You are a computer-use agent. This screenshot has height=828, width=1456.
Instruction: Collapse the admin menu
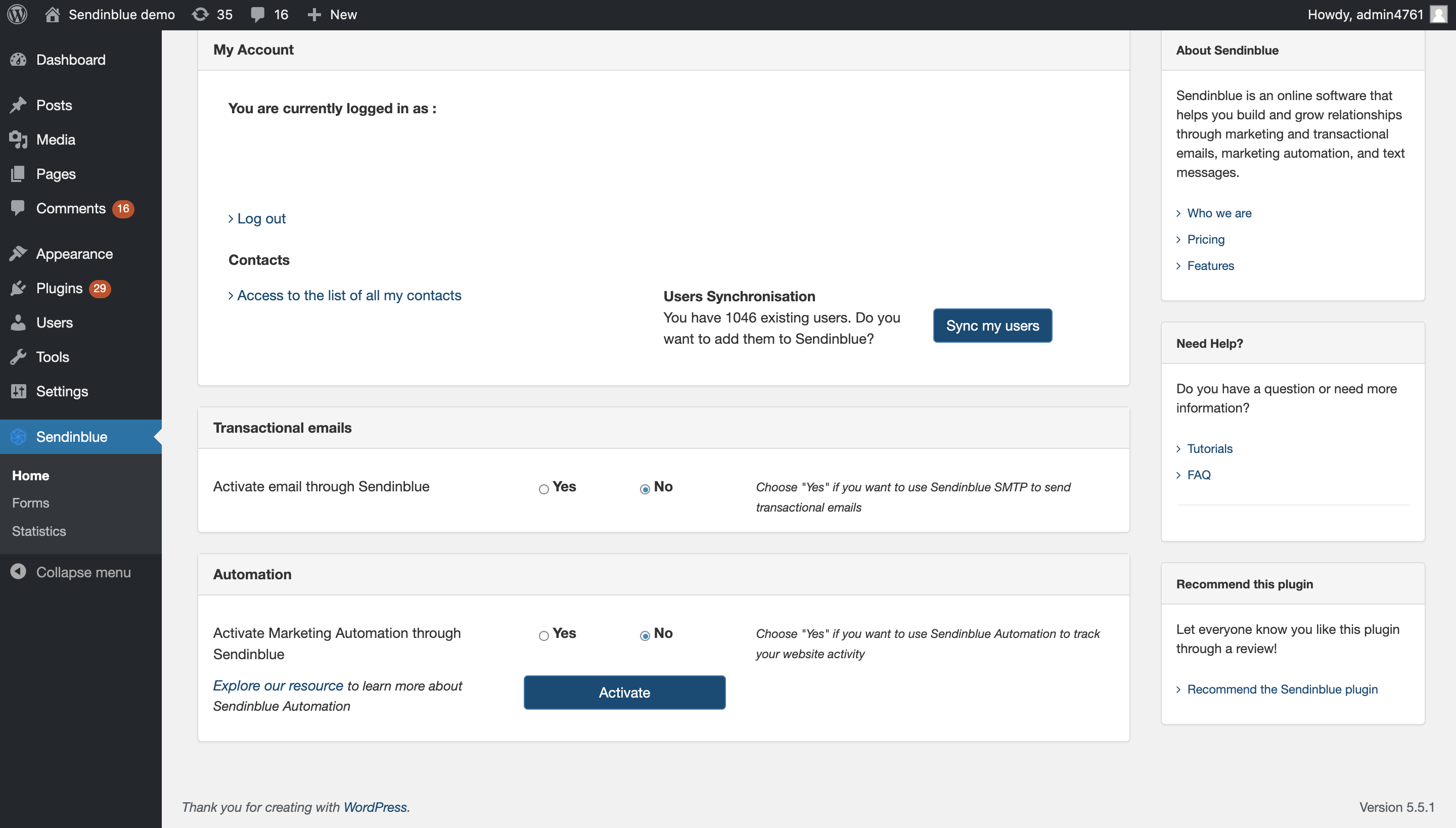(82, 572)
